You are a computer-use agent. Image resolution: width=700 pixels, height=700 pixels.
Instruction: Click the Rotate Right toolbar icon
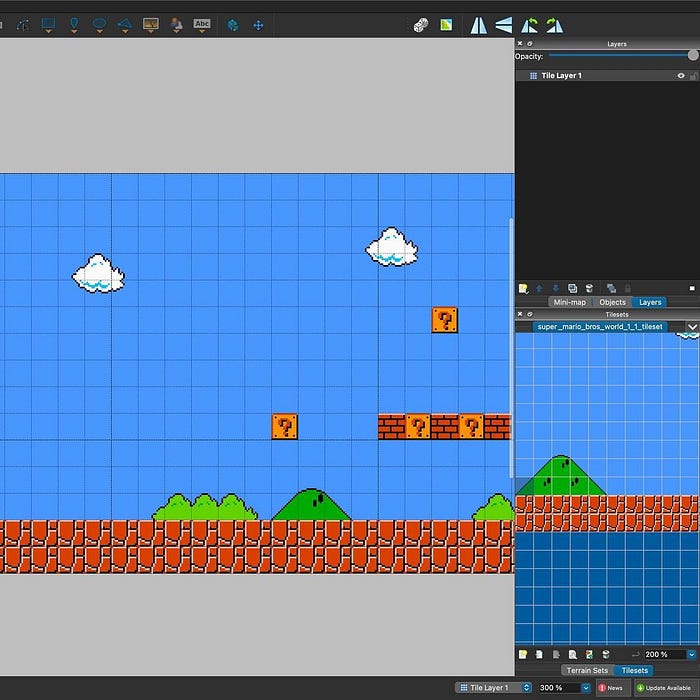click(555, 25)
